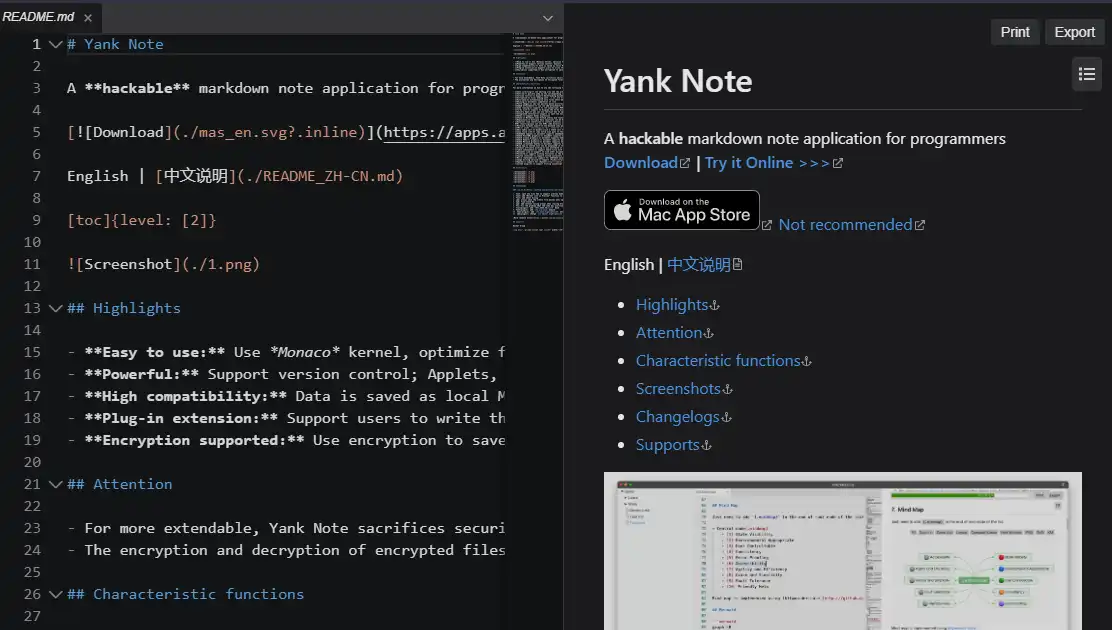Click the 'For more extendable' line in editor
The image size is (1112, 630).
point(287,528)
